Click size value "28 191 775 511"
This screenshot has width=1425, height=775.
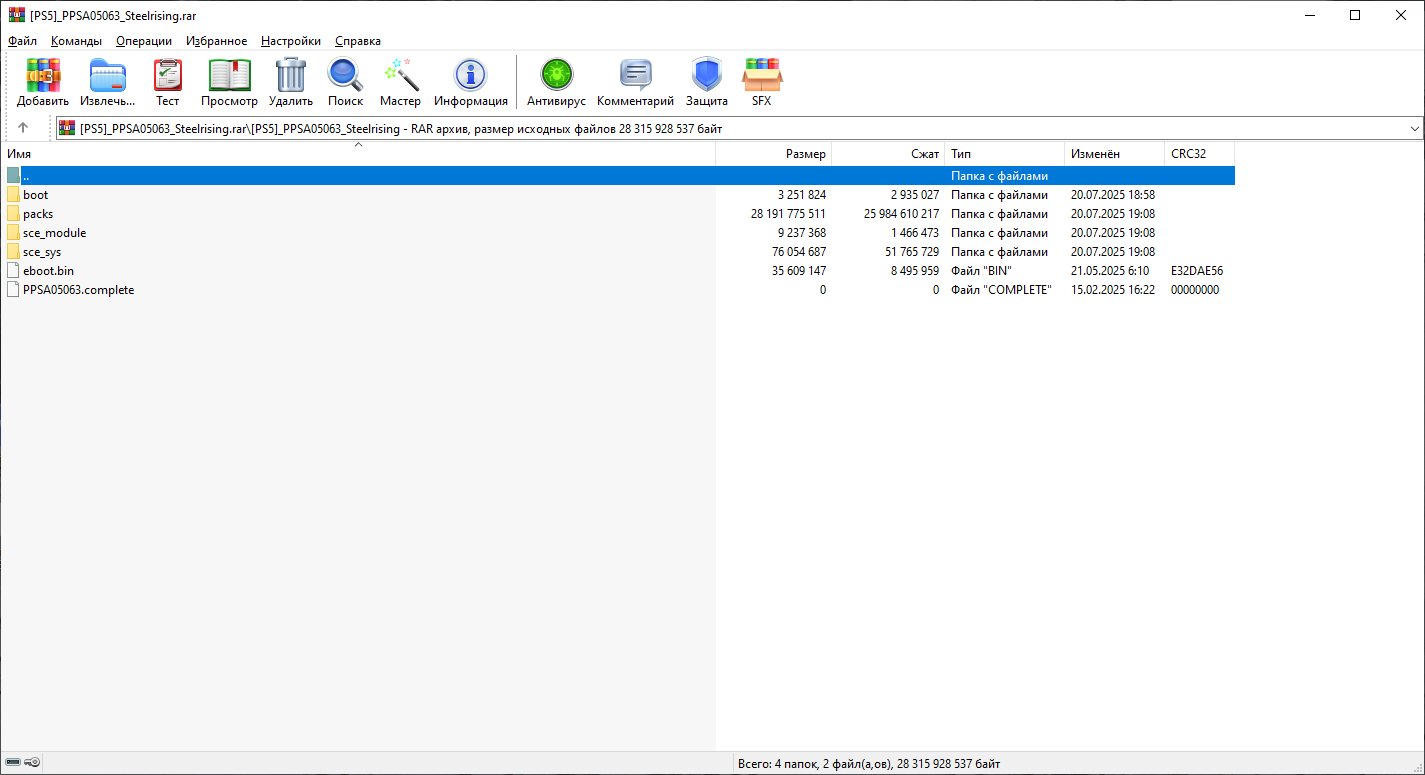[788, 214]
